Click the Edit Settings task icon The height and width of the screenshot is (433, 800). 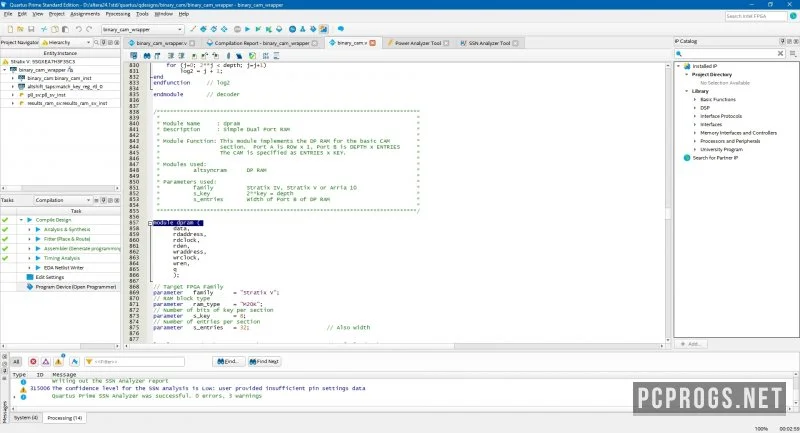click(30, 277)
